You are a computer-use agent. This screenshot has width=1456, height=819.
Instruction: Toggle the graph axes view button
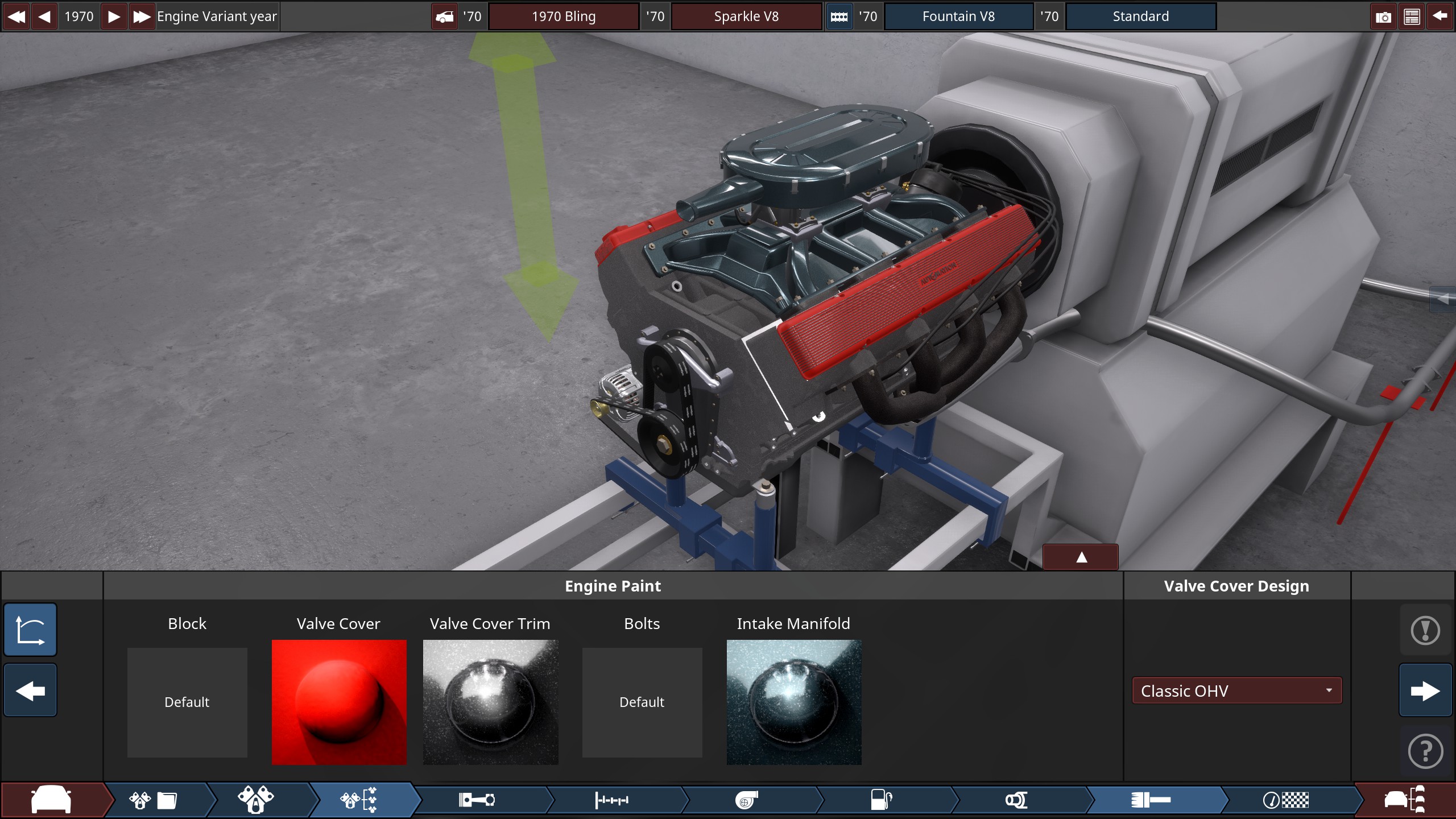[30, 630]
